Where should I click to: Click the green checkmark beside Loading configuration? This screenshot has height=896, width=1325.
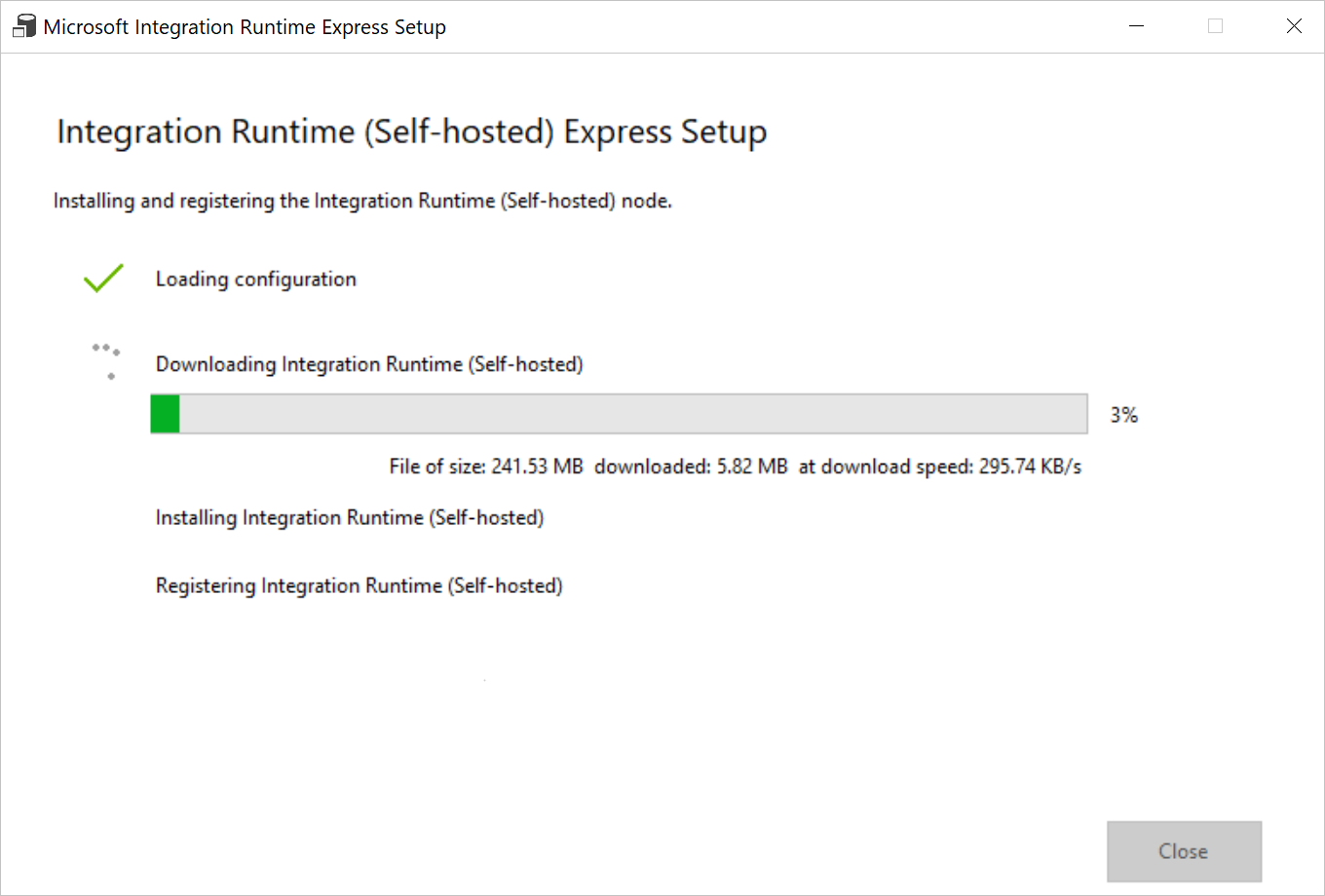coord(102,279)
